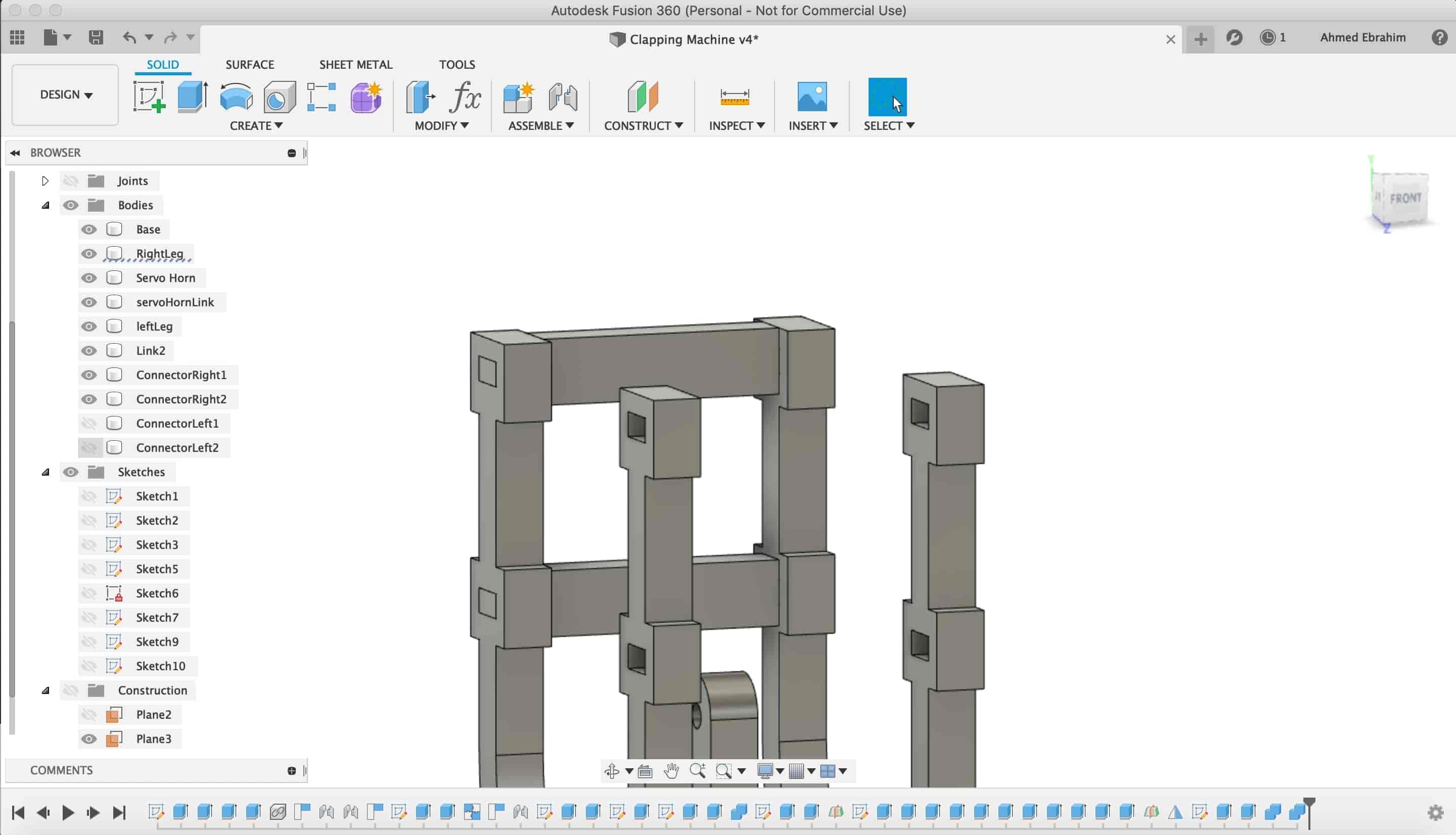Pick the Offset Plane construct icon
Image resolution: width=1456 pixels, height=835 pixels.
click(642, 97)
